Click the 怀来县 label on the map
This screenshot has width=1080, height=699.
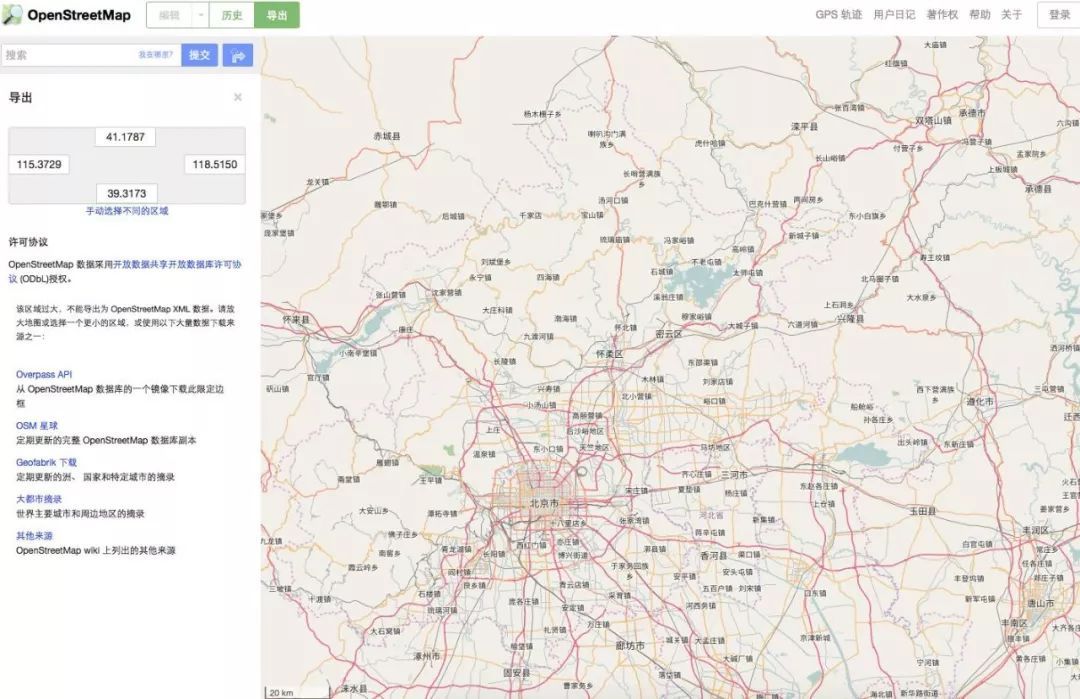coord(296,320)
